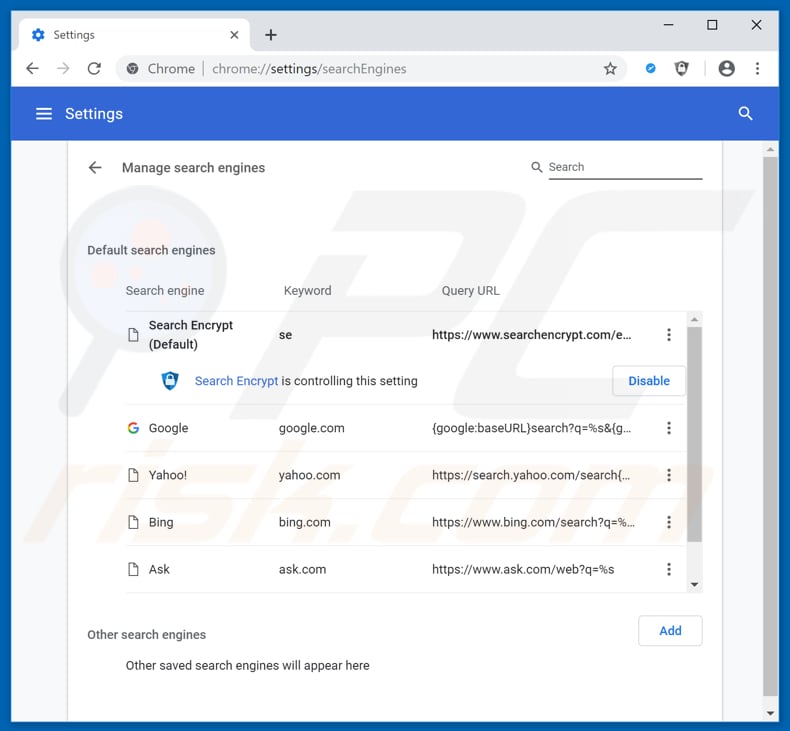This screenshot has width=790, height=731.
Task: Click the Ask query URL text
Action: (x=523, y=569)
